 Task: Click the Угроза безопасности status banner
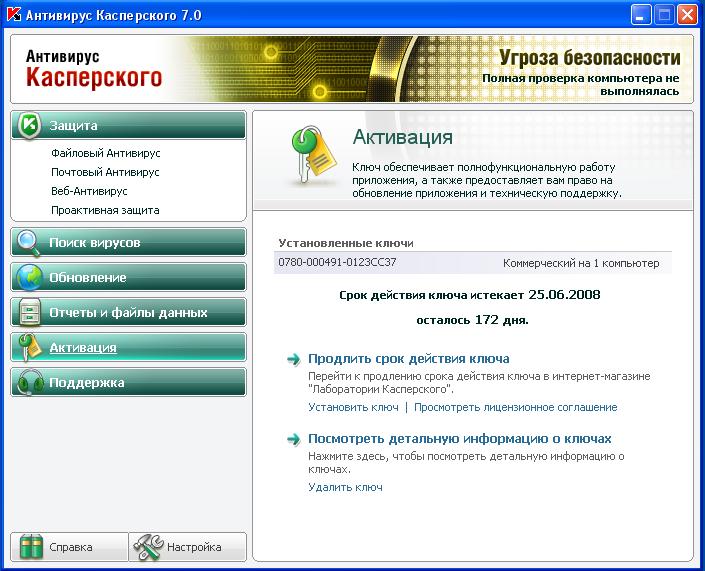click(x=589, y=58)
